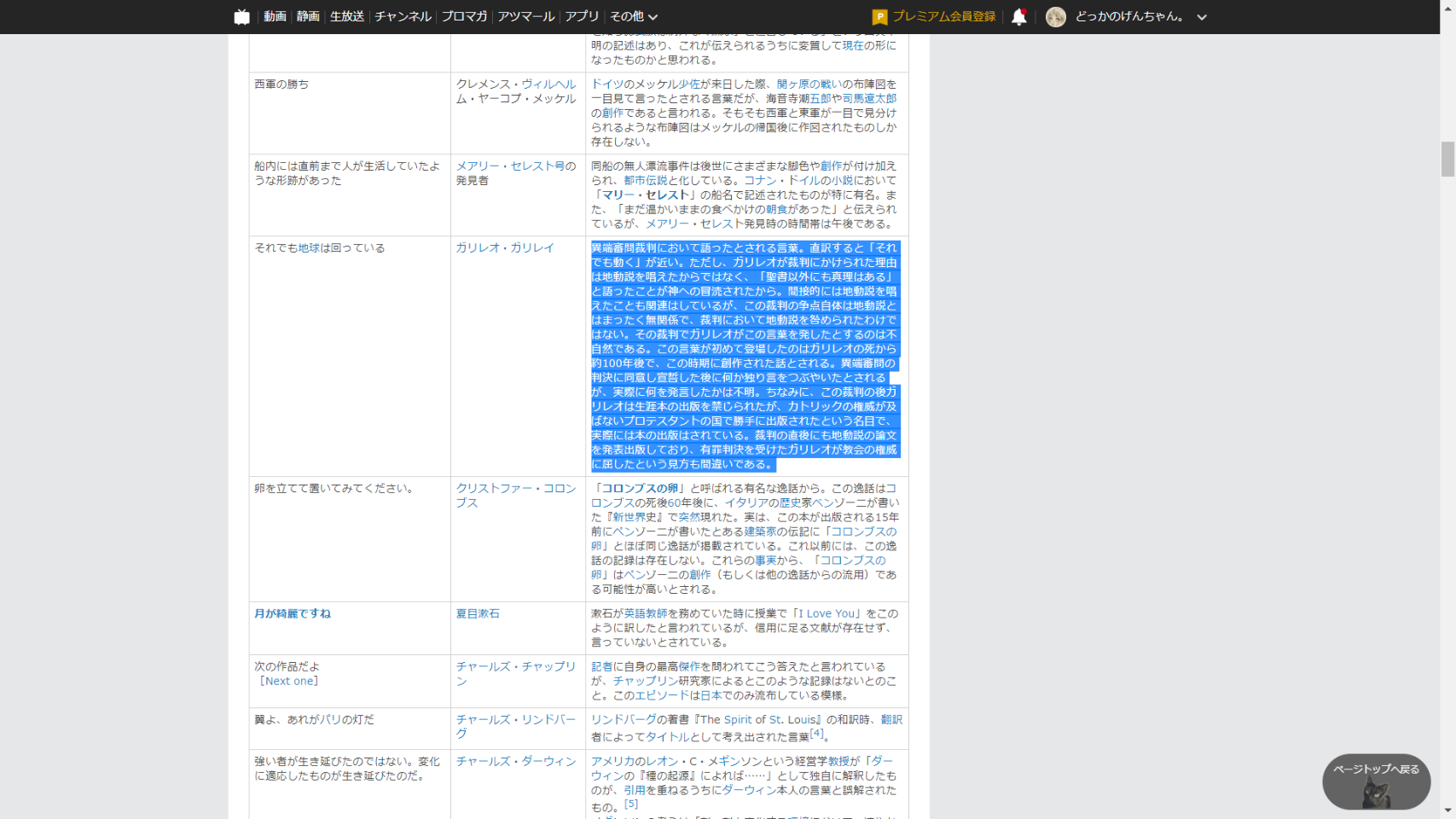Click the Niconico TV logo icon
This screenshot has height=819, width=1456.
point(242,17)
